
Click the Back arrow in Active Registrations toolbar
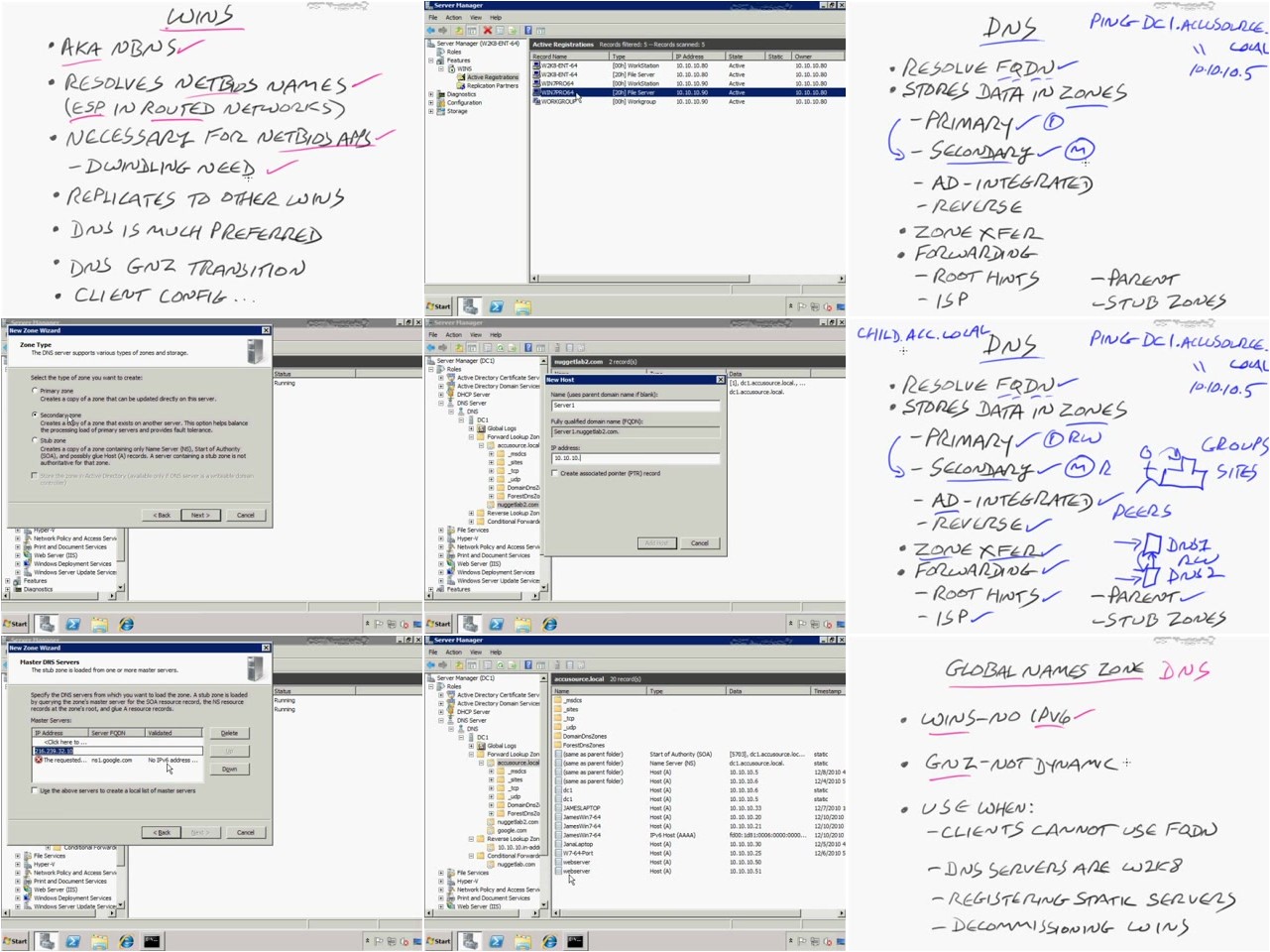coord(431,30)
